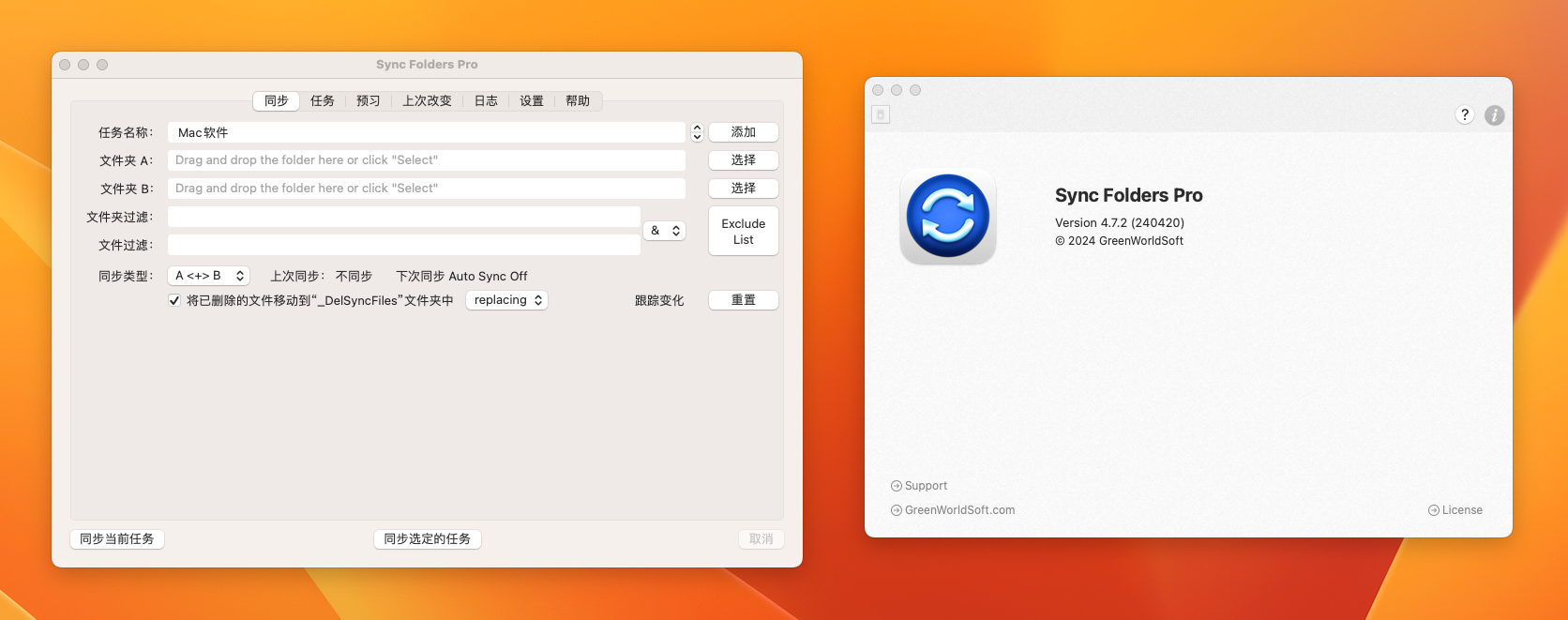The height and width of the screenshot is (620, 1568).
Task: Click the Exclude List button
Action: [744, 231]
